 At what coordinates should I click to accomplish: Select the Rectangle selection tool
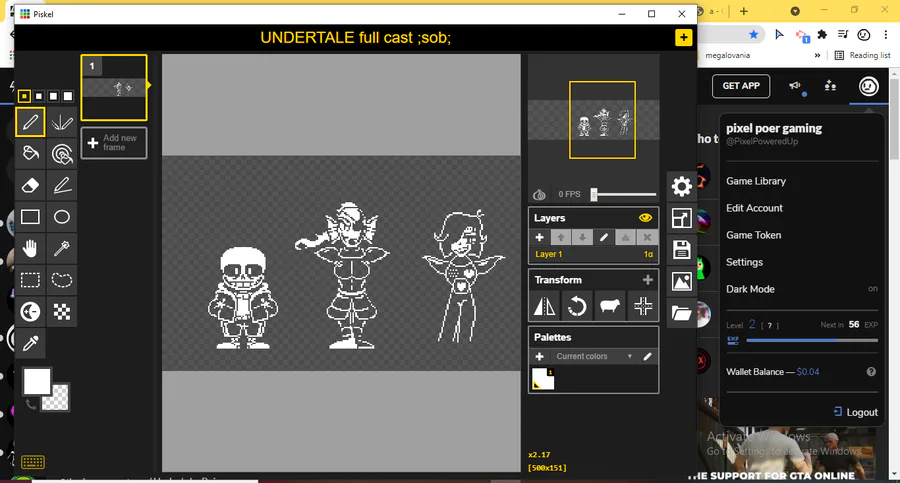[x=30, y=280]
